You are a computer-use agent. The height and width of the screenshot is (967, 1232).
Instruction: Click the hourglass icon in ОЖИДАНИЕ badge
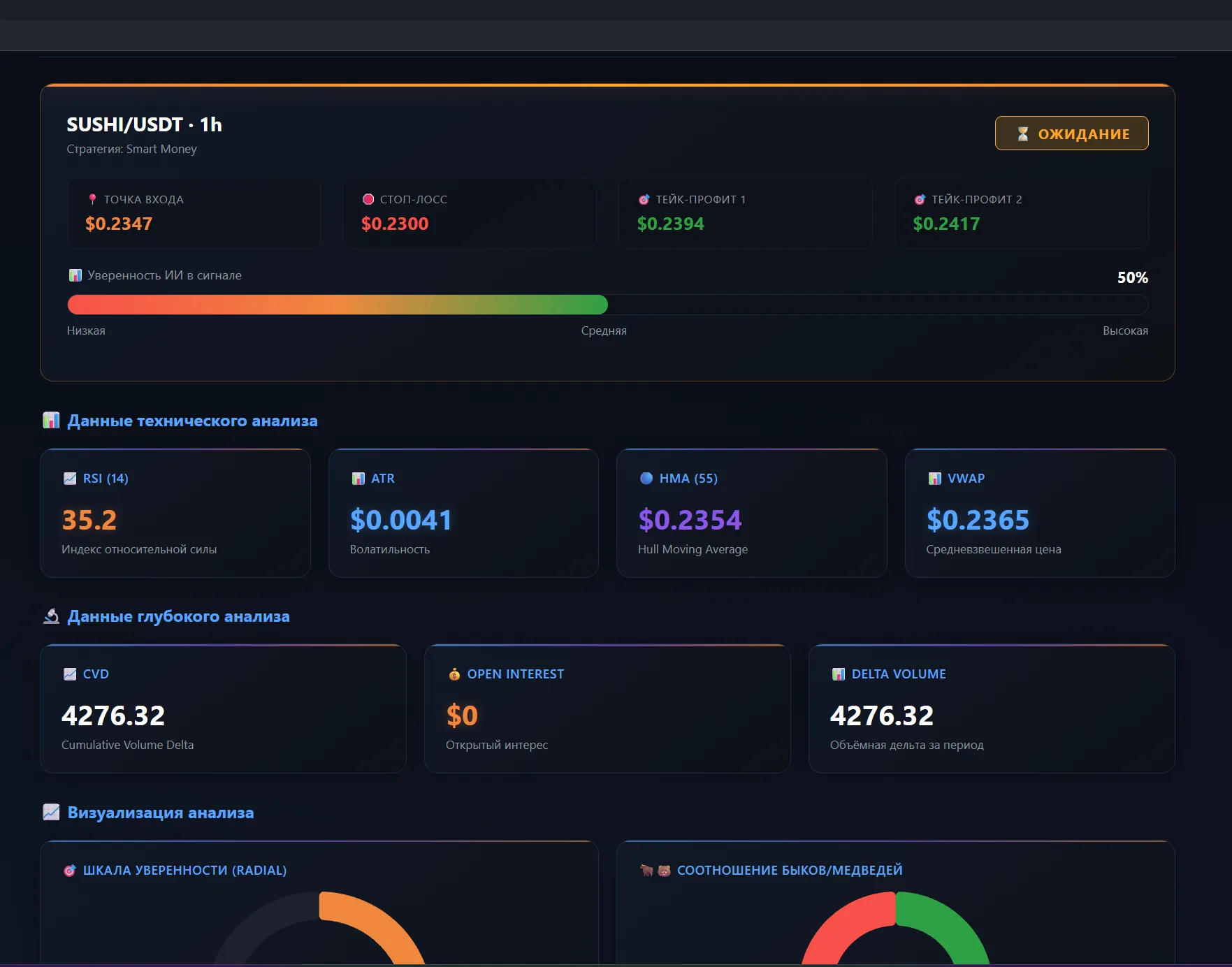tap(1022, 133)
